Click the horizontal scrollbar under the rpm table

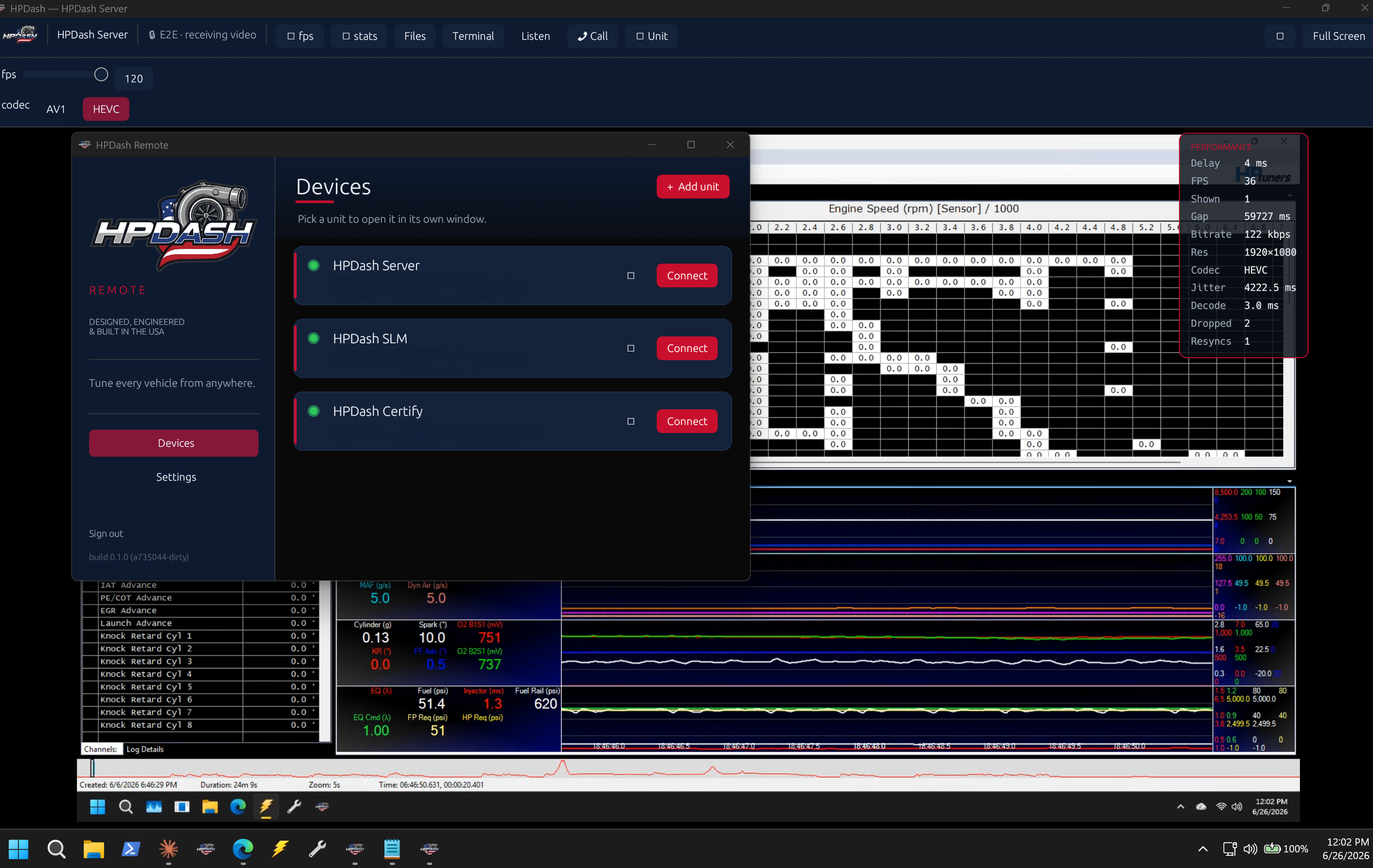(964, 463)
